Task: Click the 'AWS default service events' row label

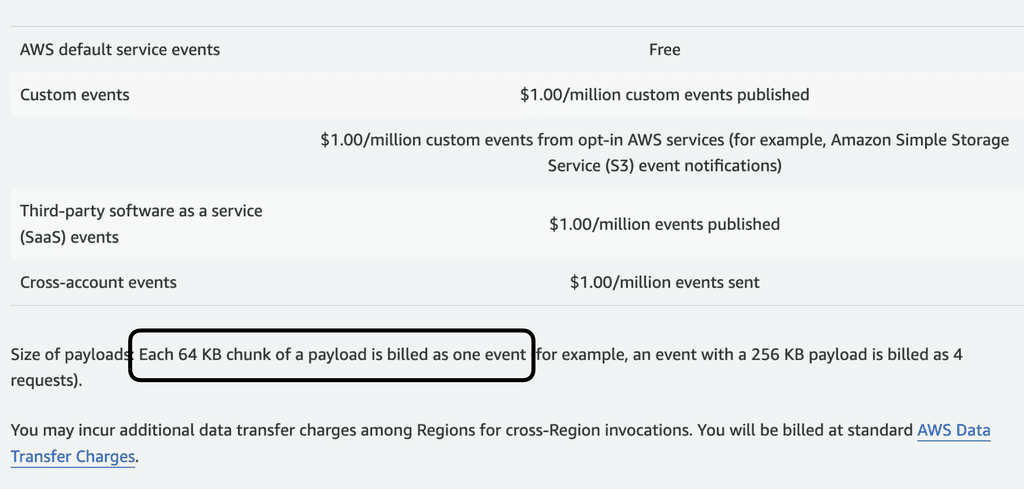Action: coord(120,49)
